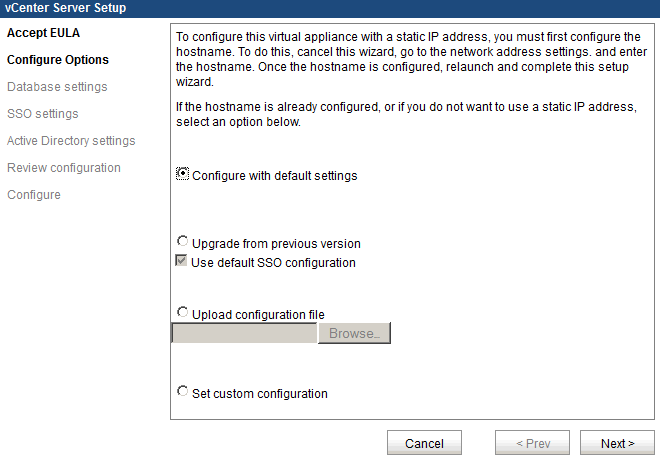Image resolution: width=660 pixels, height=459 pixels.
Task: Click the Browse button
Action: [x=353, y=333]
